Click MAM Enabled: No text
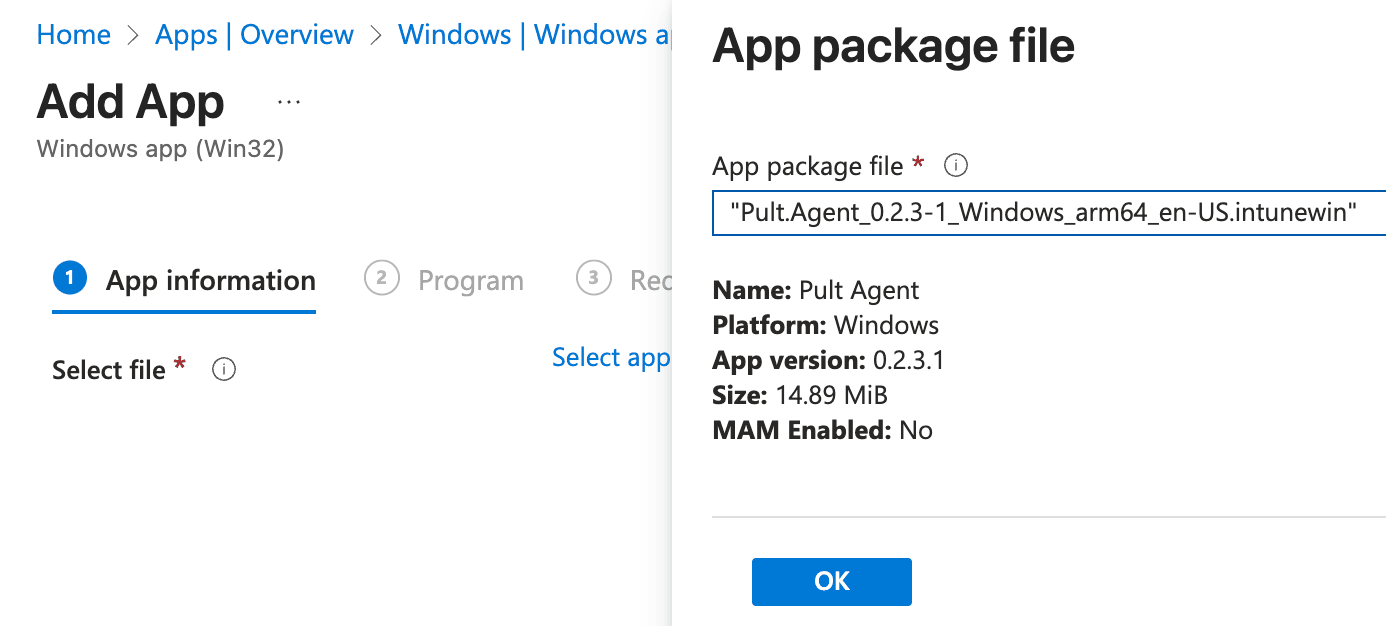 tap(822, 430)
